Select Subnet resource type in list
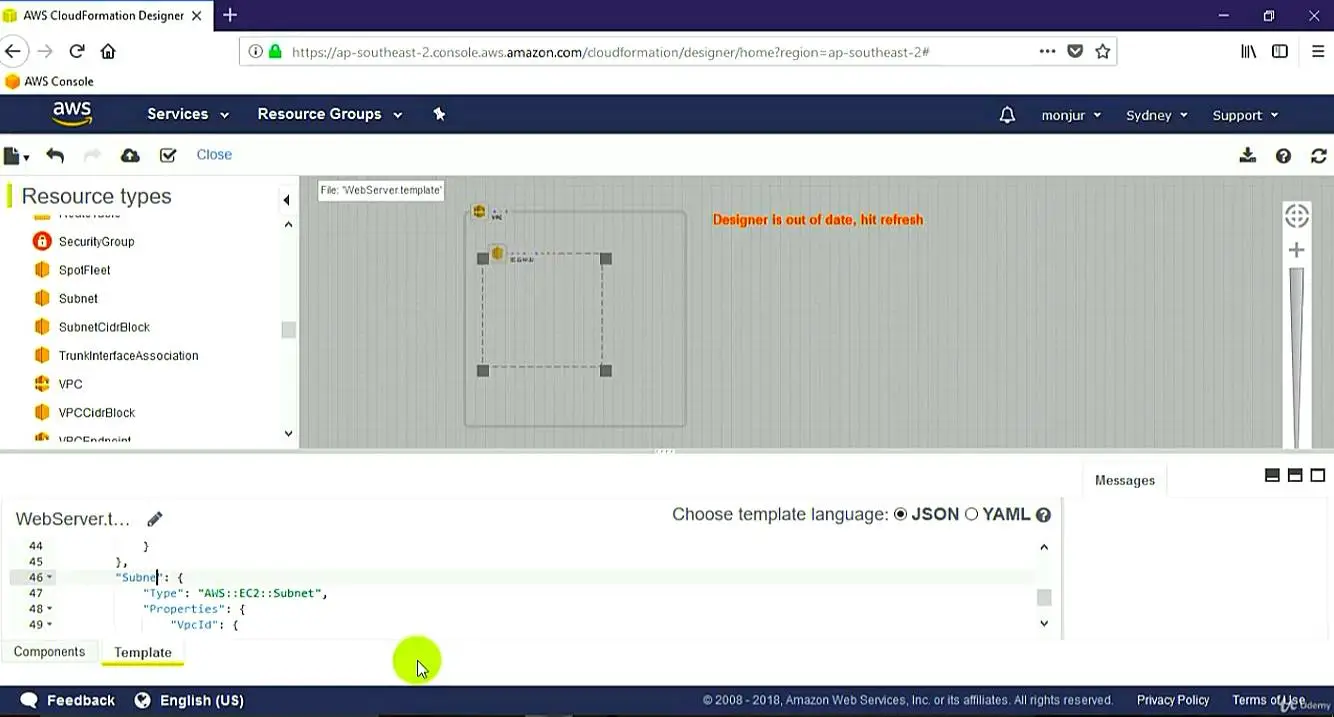The width and height of the screenshot is (1334, 717). pyautogui.click(x=78, y=298)
